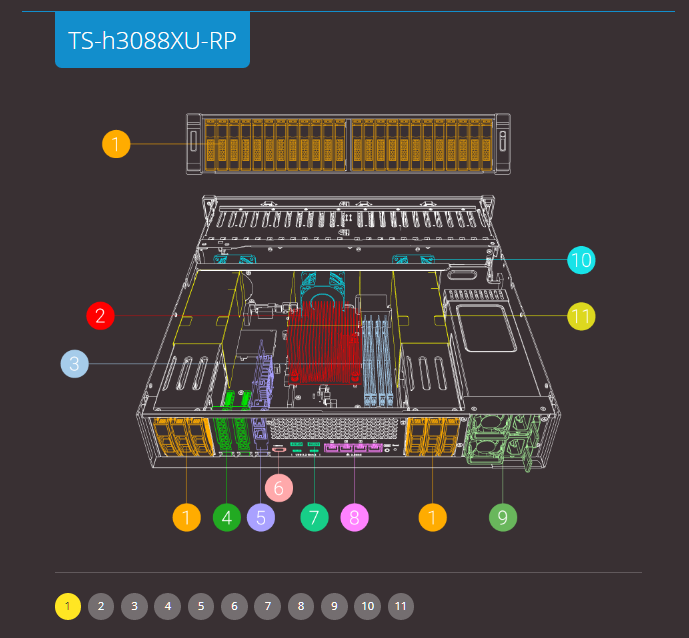Go to item 6 in bottom number row
This screenshot has height=638, width=689.
(234, 606)
